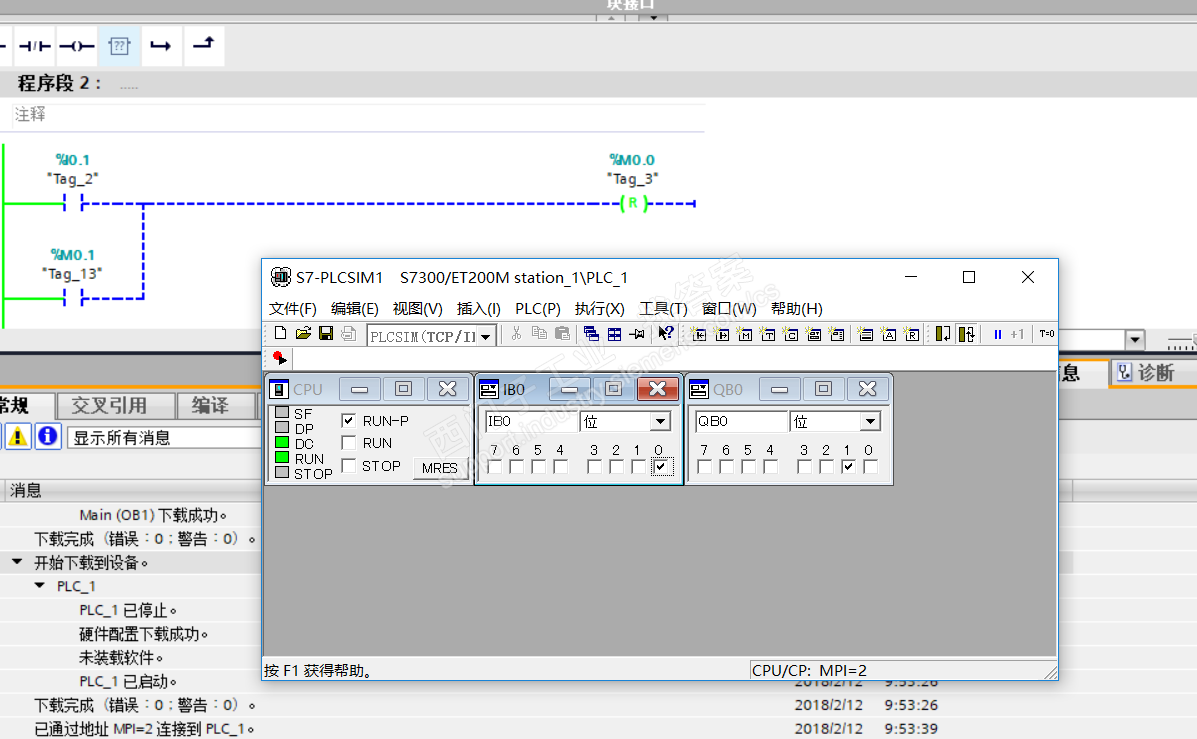Click the 注释 comment field

(359, 115)
